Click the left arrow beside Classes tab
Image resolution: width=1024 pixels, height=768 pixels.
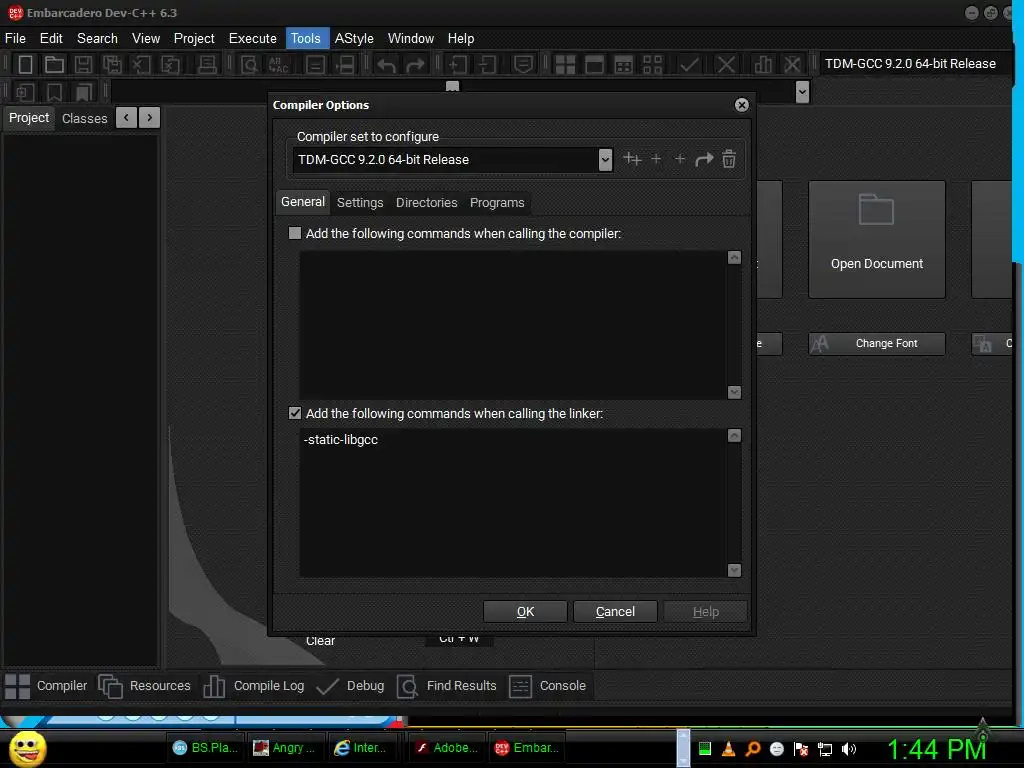click(126, 118)
